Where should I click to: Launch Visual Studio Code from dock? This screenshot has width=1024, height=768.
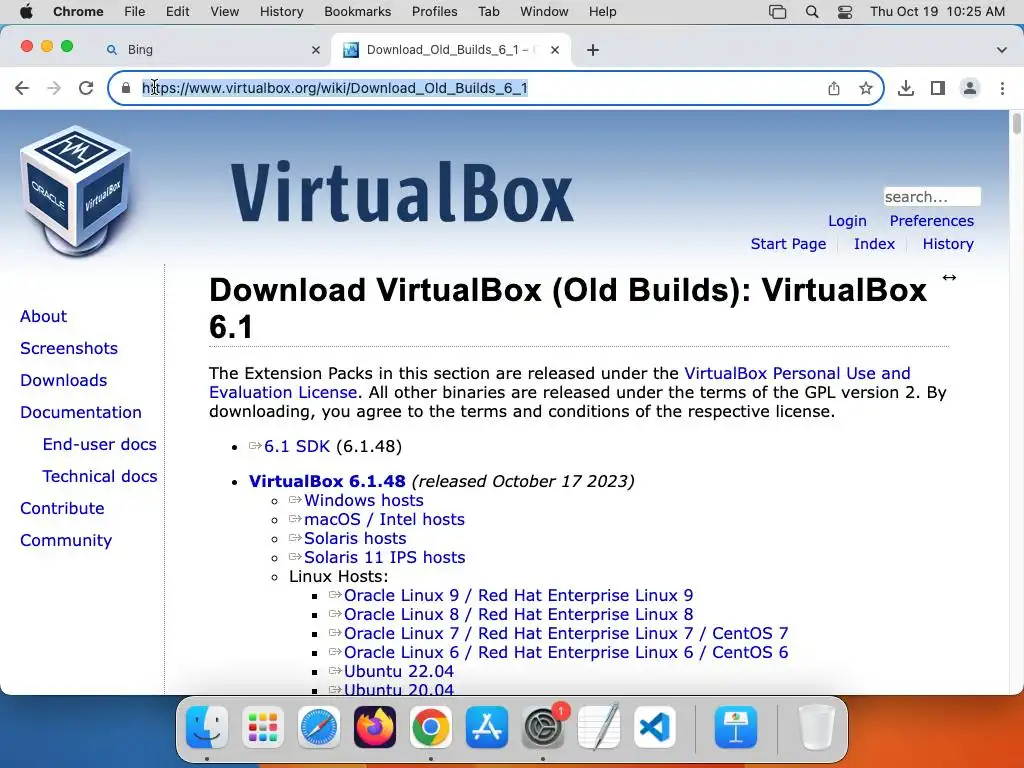(654, 727)
